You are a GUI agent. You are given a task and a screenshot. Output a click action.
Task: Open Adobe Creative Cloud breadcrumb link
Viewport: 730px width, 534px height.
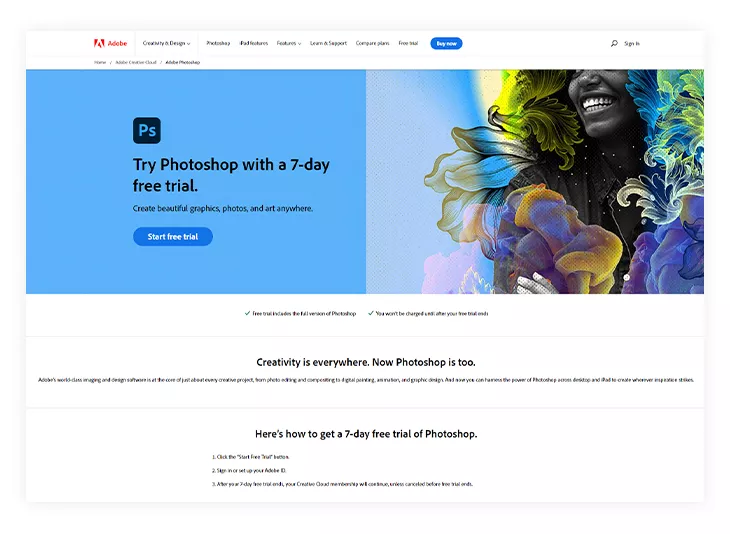(136, 62)
